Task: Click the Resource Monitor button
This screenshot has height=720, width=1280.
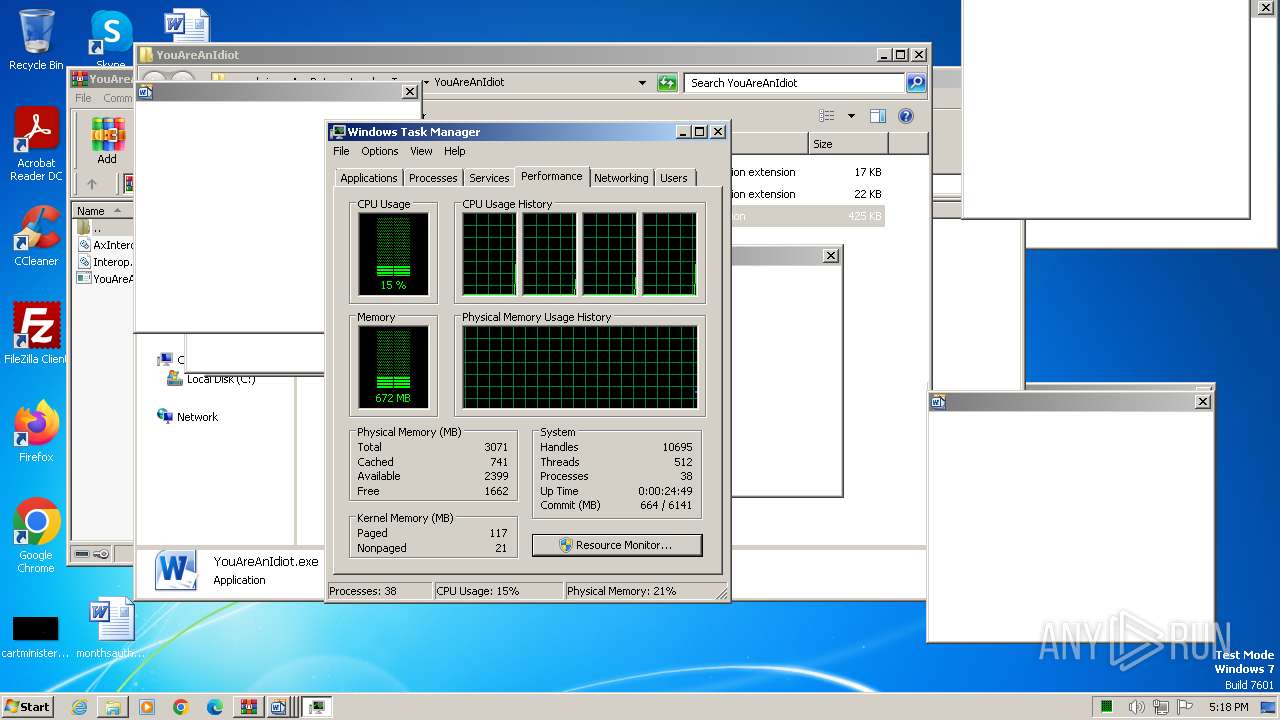Action: (x=617, y=545)
